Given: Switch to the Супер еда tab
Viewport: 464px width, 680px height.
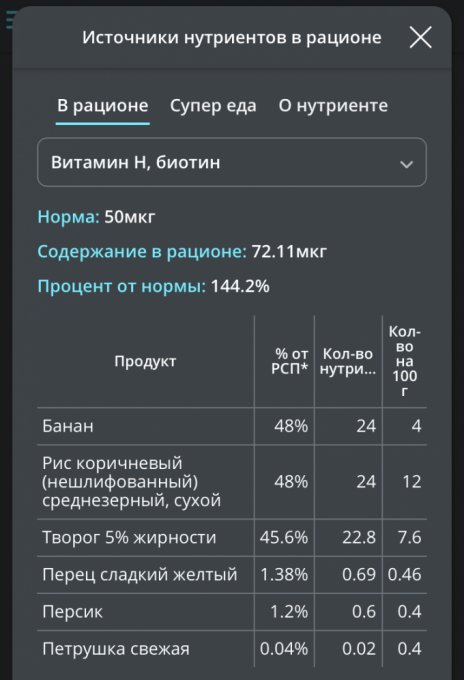Looking at the screenshot, I should 213,105.
